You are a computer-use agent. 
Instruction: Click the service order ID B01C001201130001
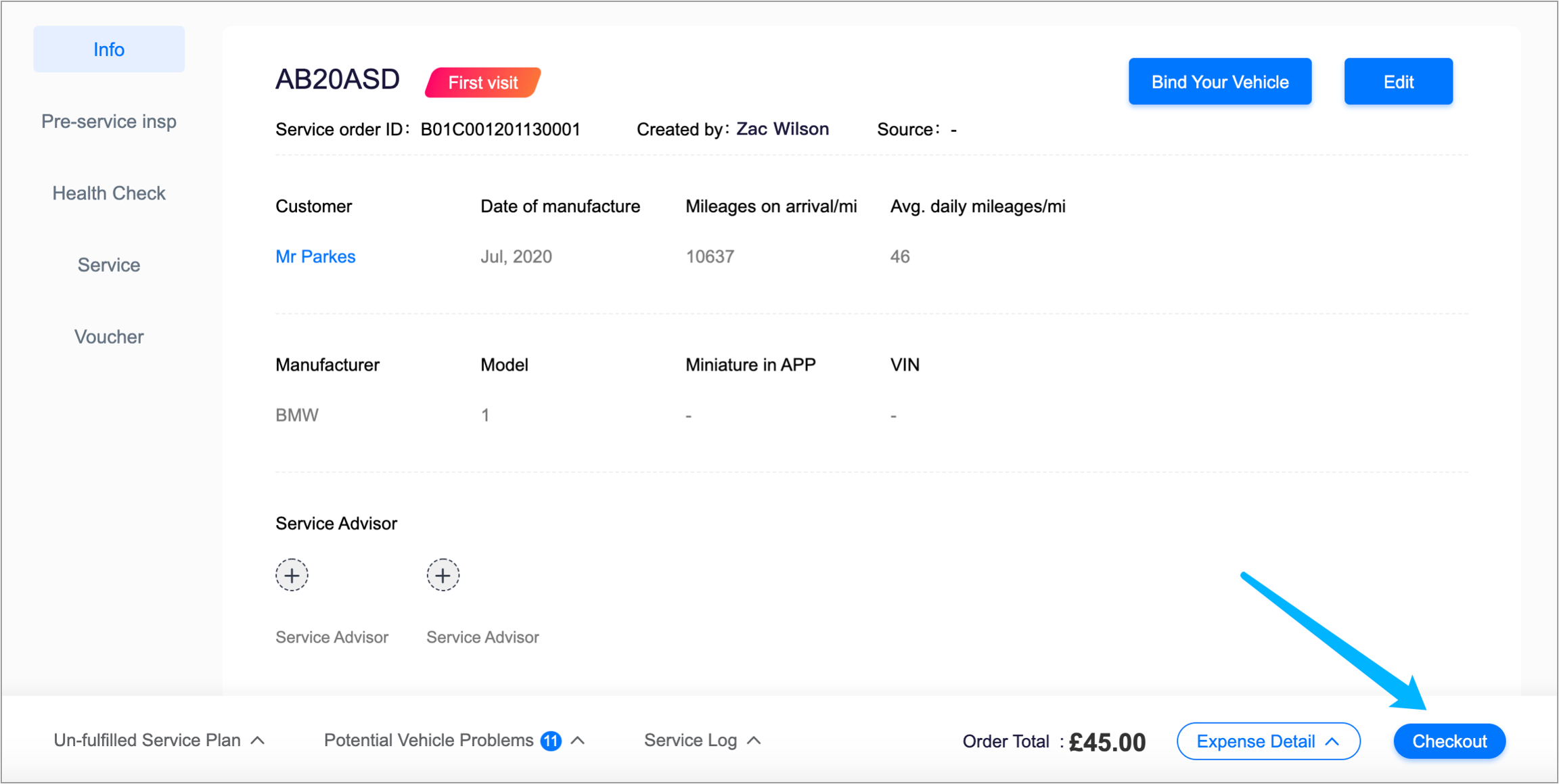(500, 129)
